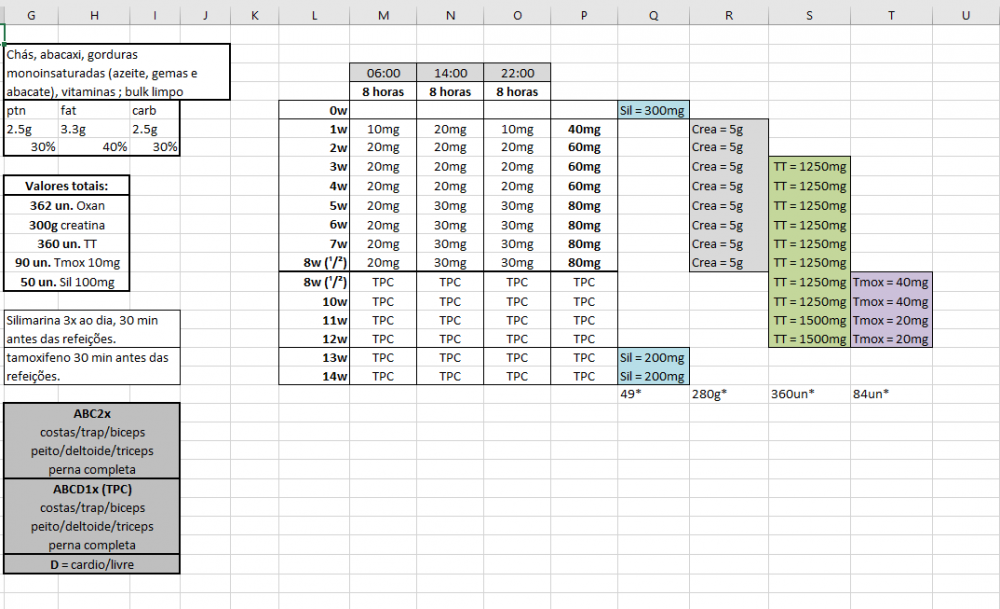Screen dimensions: 1000x609
Task: Select column header L
Action: pos(314,15)
